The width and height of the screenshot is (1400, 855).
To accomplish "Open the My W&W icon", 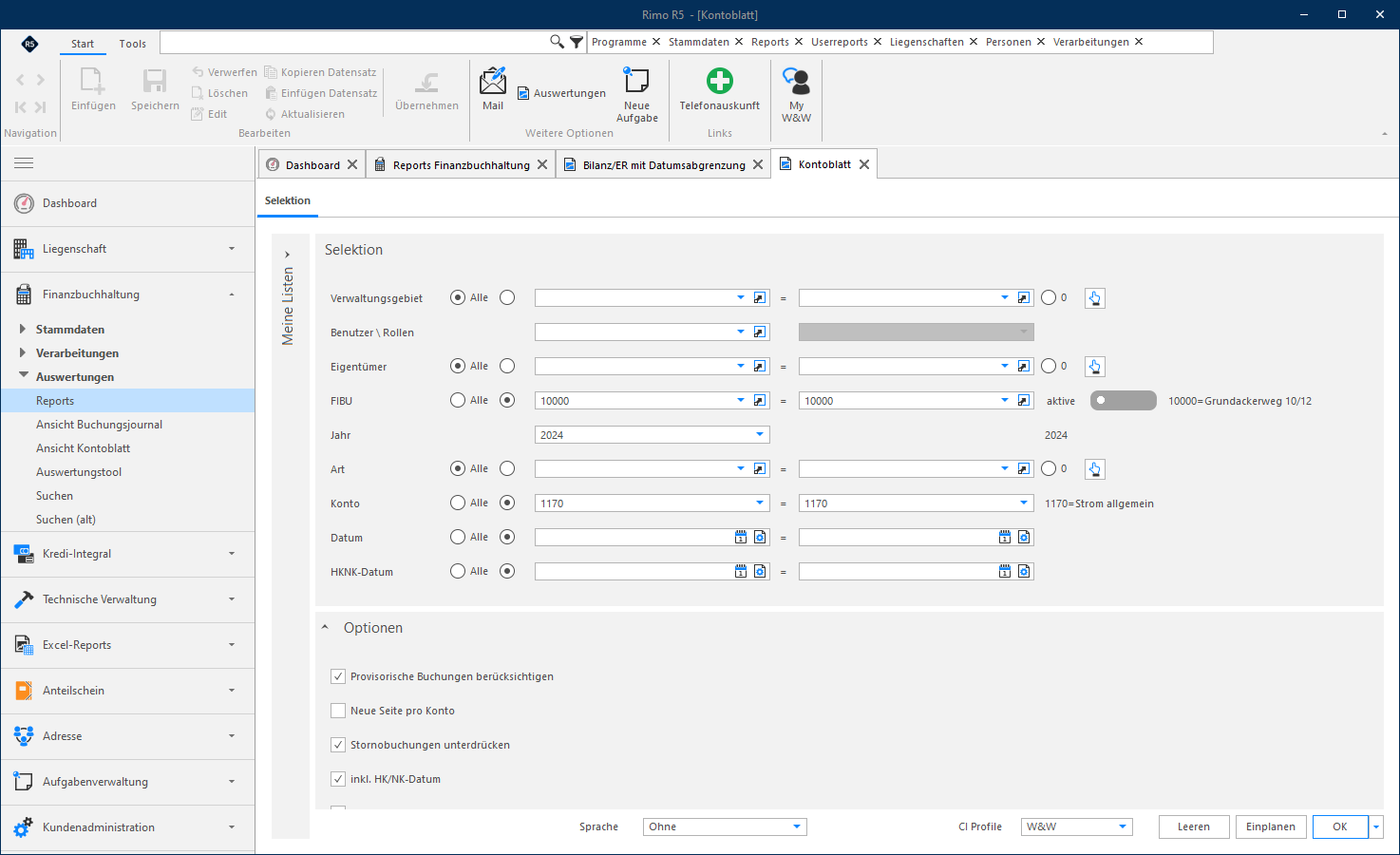I will pyautogui.click(x=796, y=81).
